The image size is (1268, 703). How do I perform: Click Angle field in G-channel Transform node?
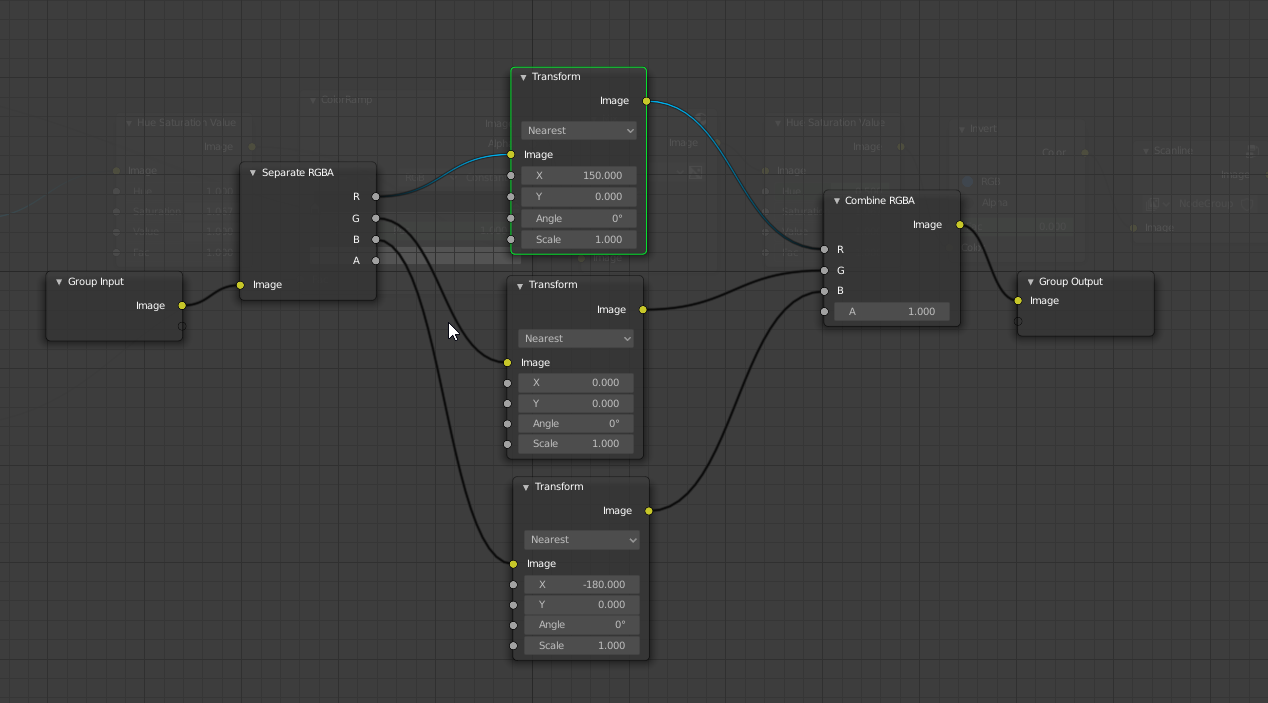tap(576, 423)
